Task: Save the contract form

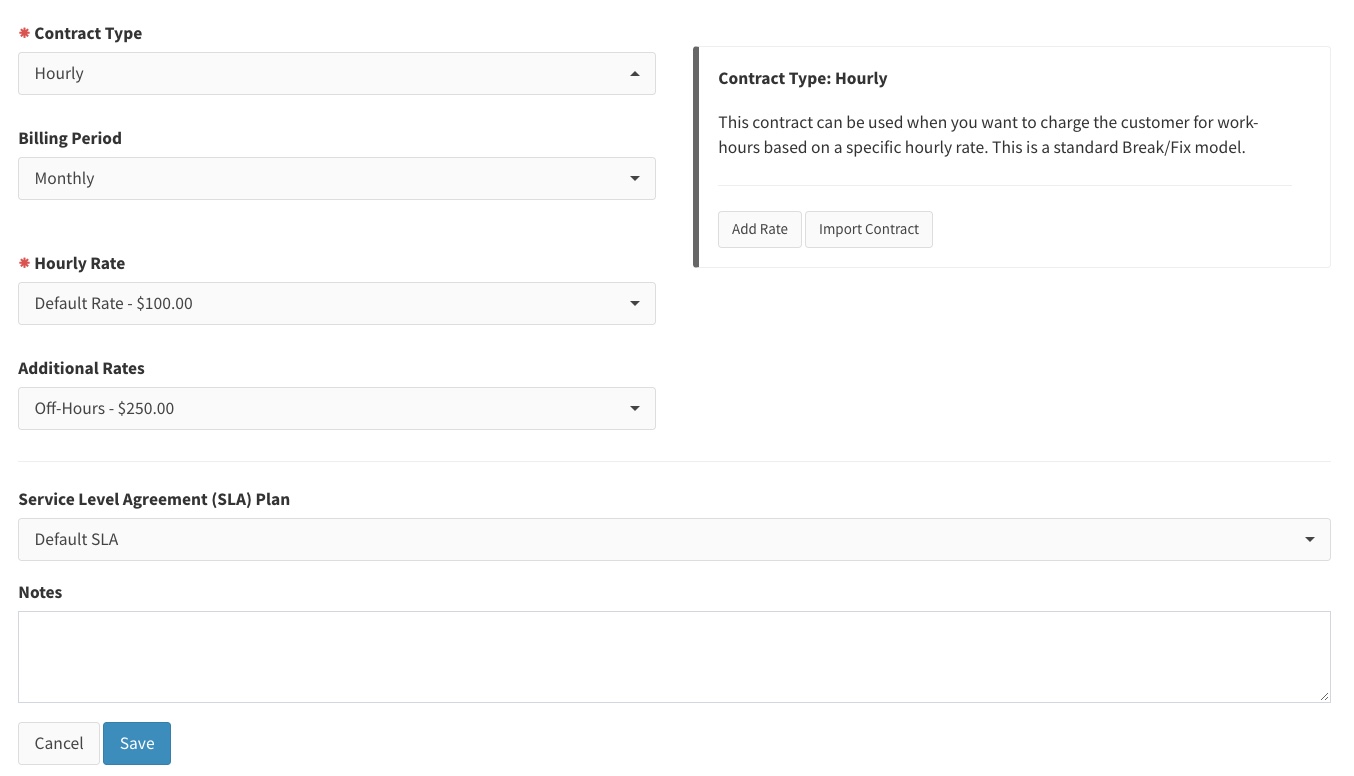Action: pos(136,743)
